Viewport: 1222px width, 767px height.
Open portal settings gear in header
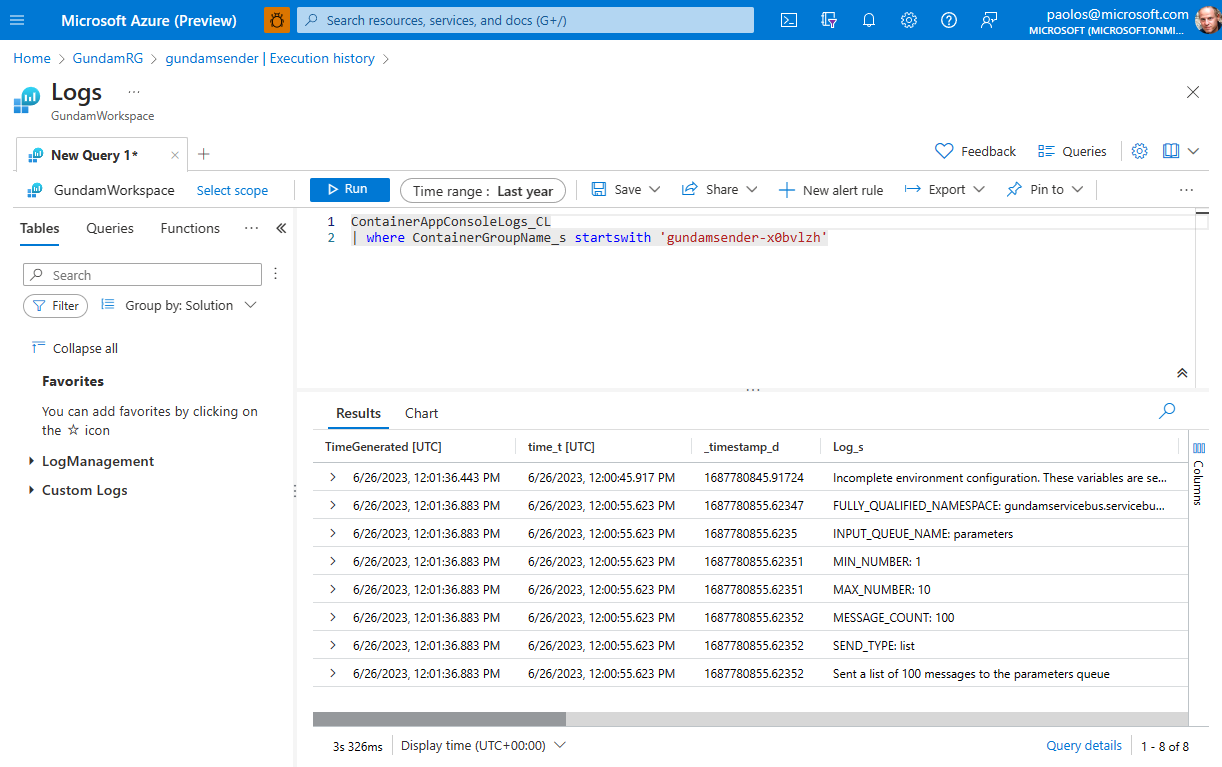pyautogui.click(x=909, y=20)
